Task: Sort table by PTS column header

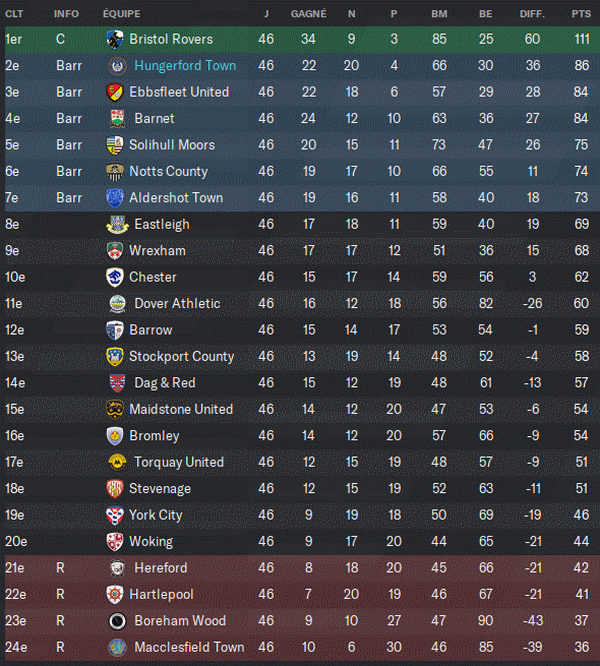Action: [x=581, y=14]
